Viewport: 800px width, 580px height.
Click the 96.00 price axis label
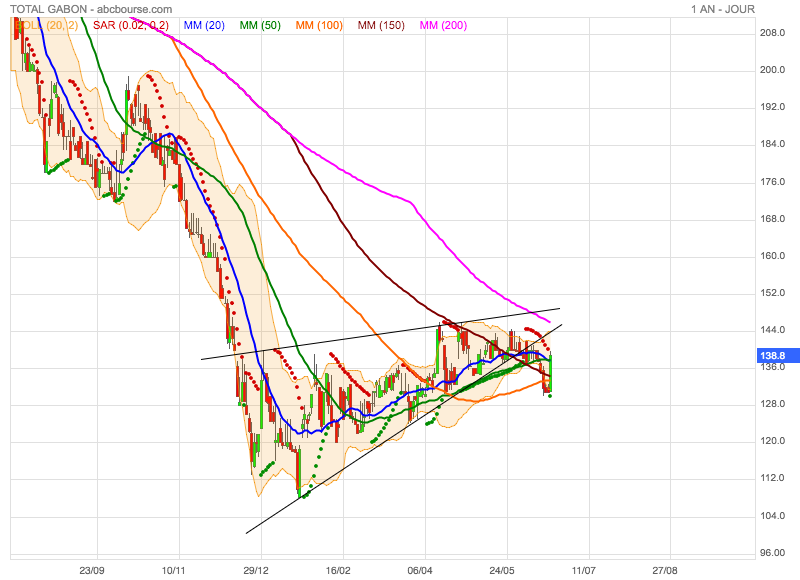click(772, 553)
